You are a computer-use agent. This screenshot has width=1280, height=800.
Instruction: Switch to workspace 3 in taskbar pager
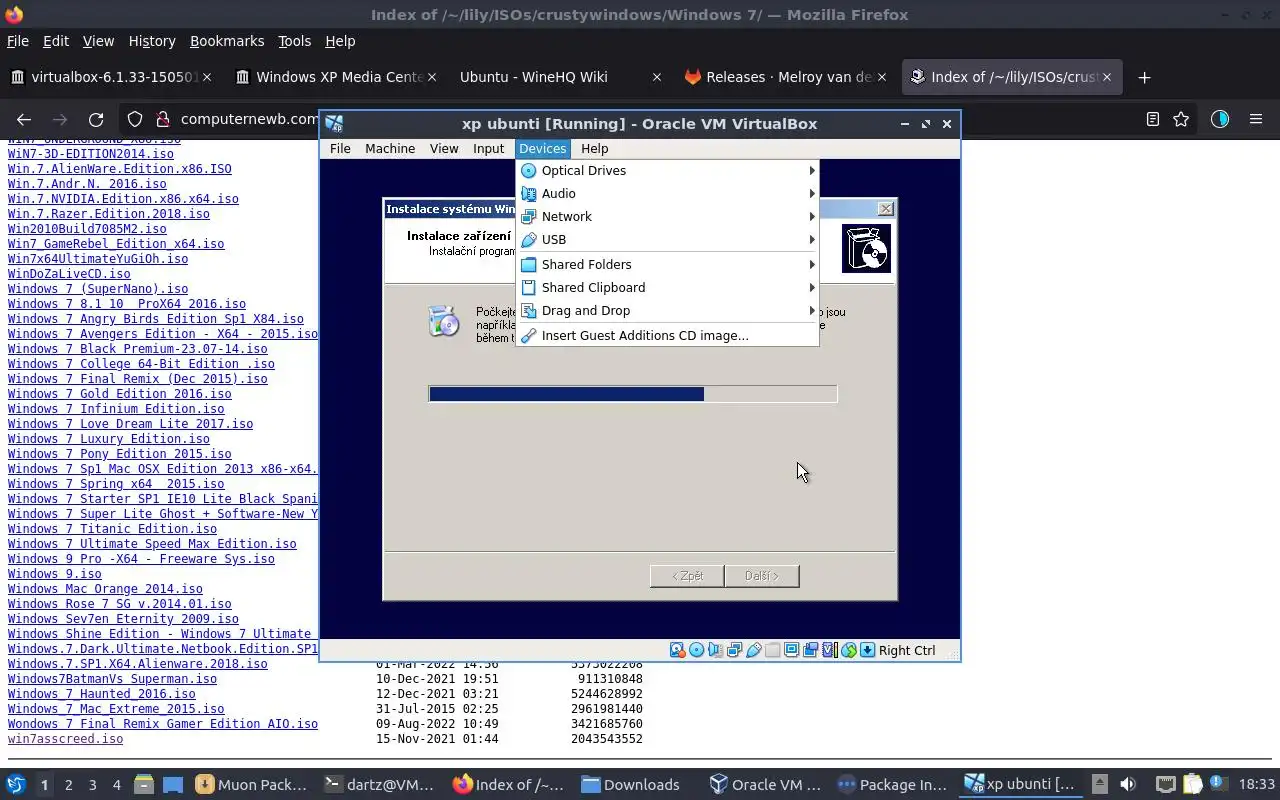tap(92, 784)
